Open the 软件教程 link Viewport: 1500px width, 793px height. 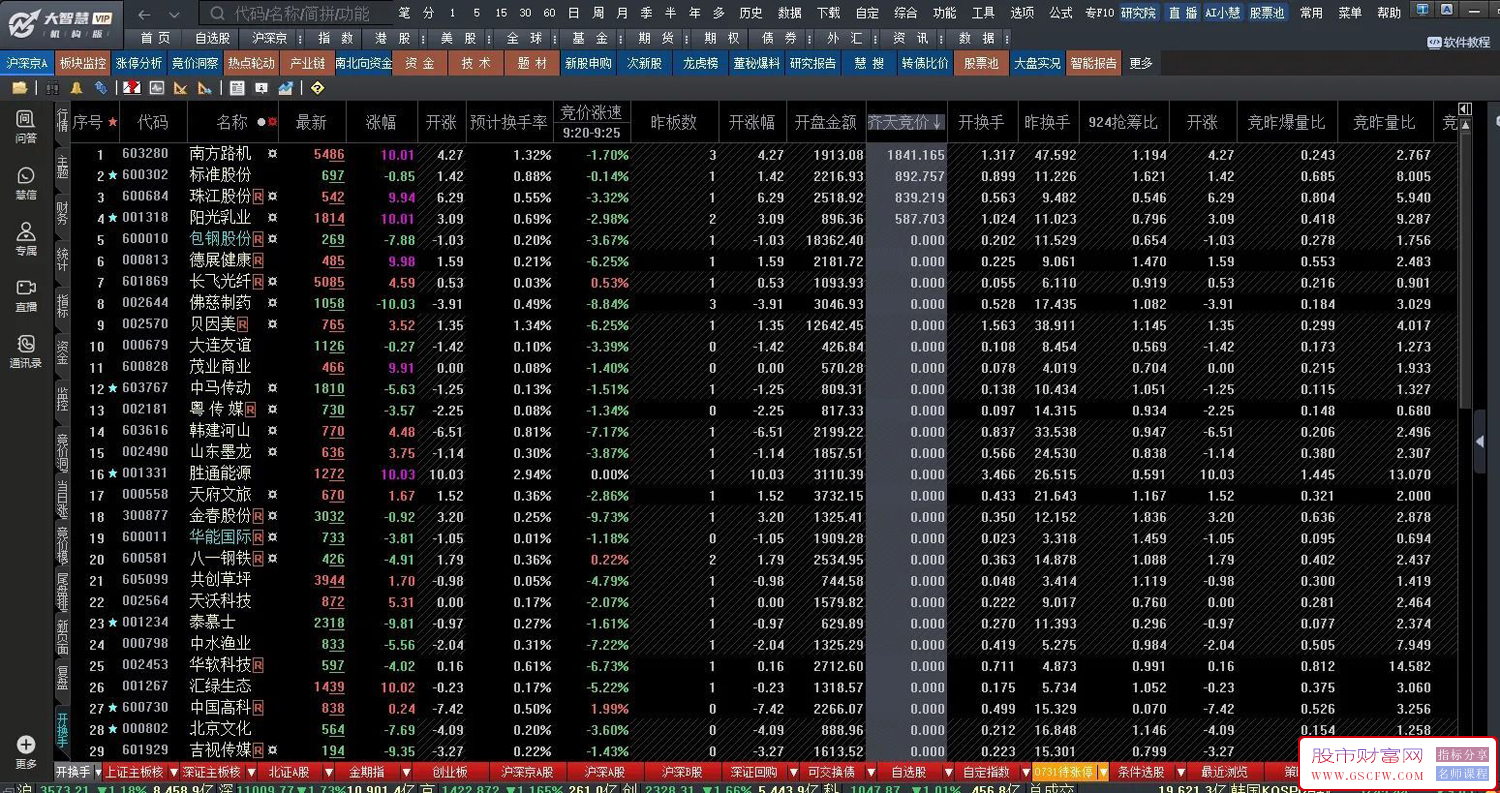1458,42
